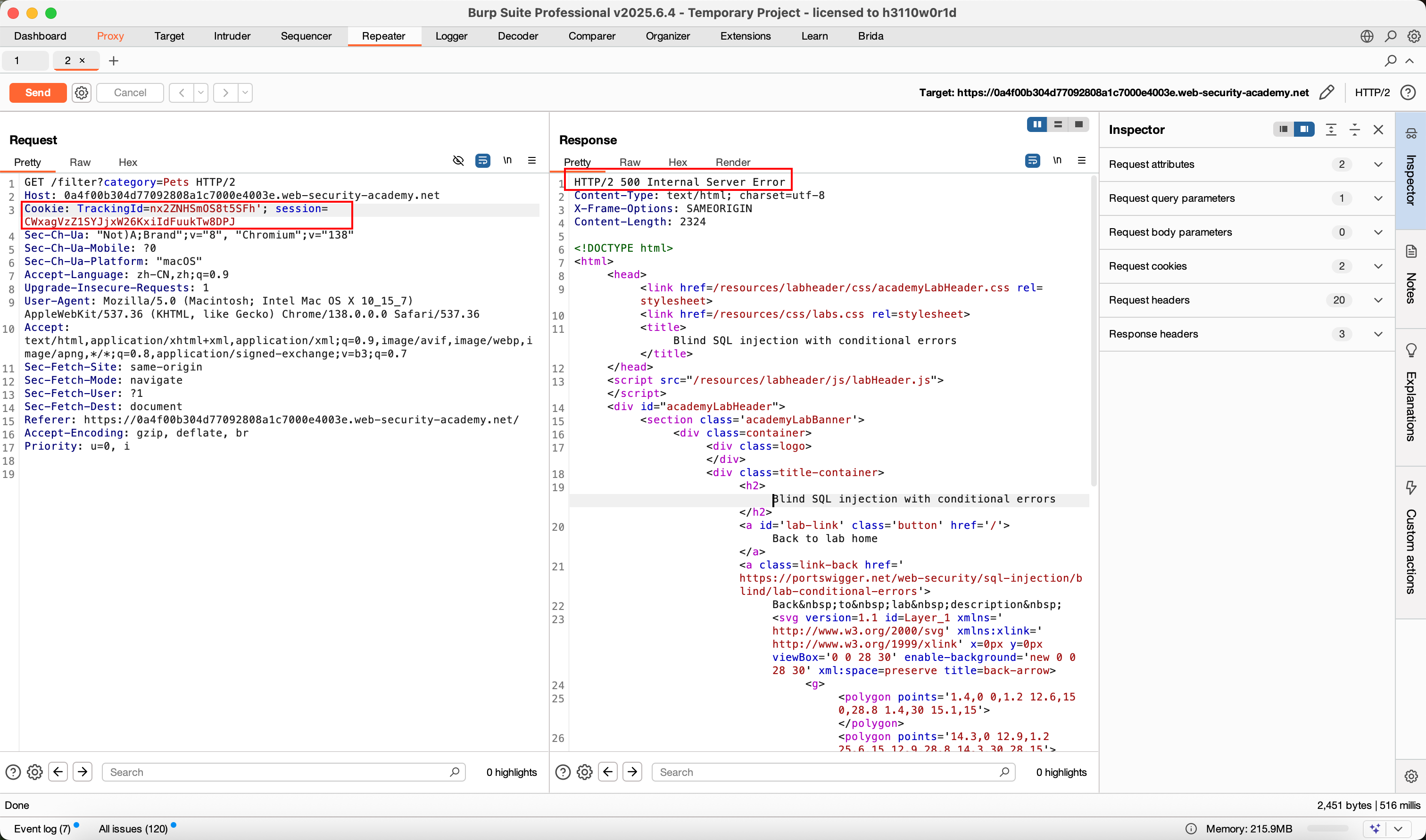Collapse all Inspector sections icon
The width and height of the screenshot is (1426, 840).
1355,130
